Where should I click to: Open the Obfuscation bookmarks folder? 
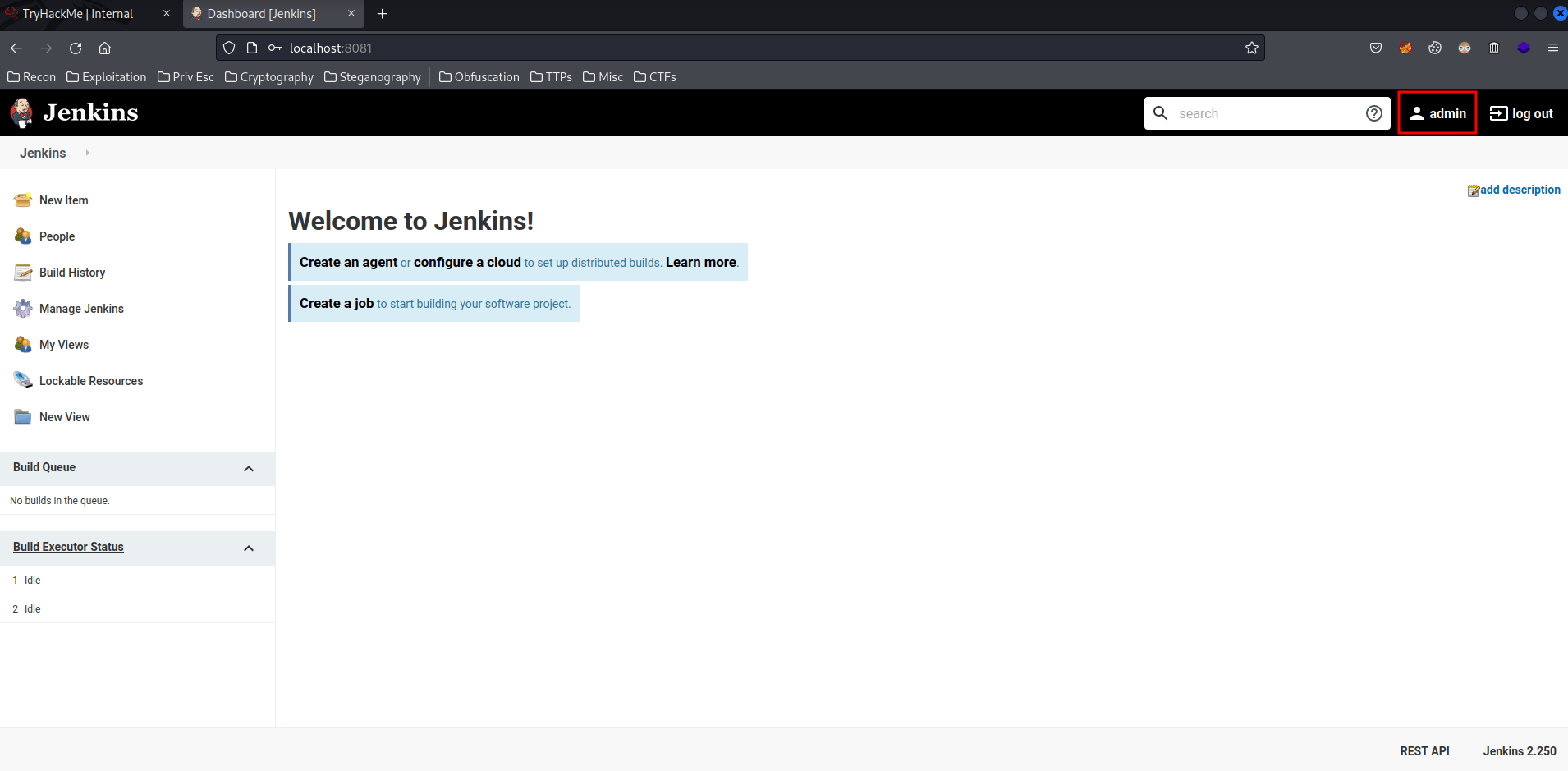tap(479, 77)
